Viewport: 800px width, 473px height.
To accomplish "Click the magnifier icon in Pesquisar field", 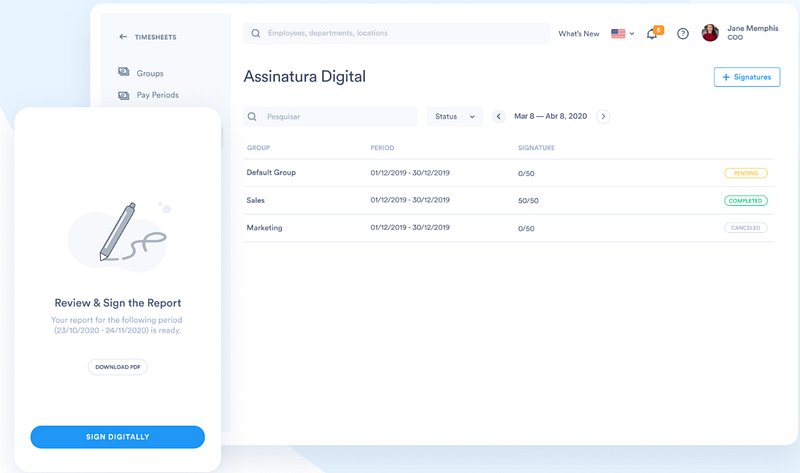I will tap(252, 117).
